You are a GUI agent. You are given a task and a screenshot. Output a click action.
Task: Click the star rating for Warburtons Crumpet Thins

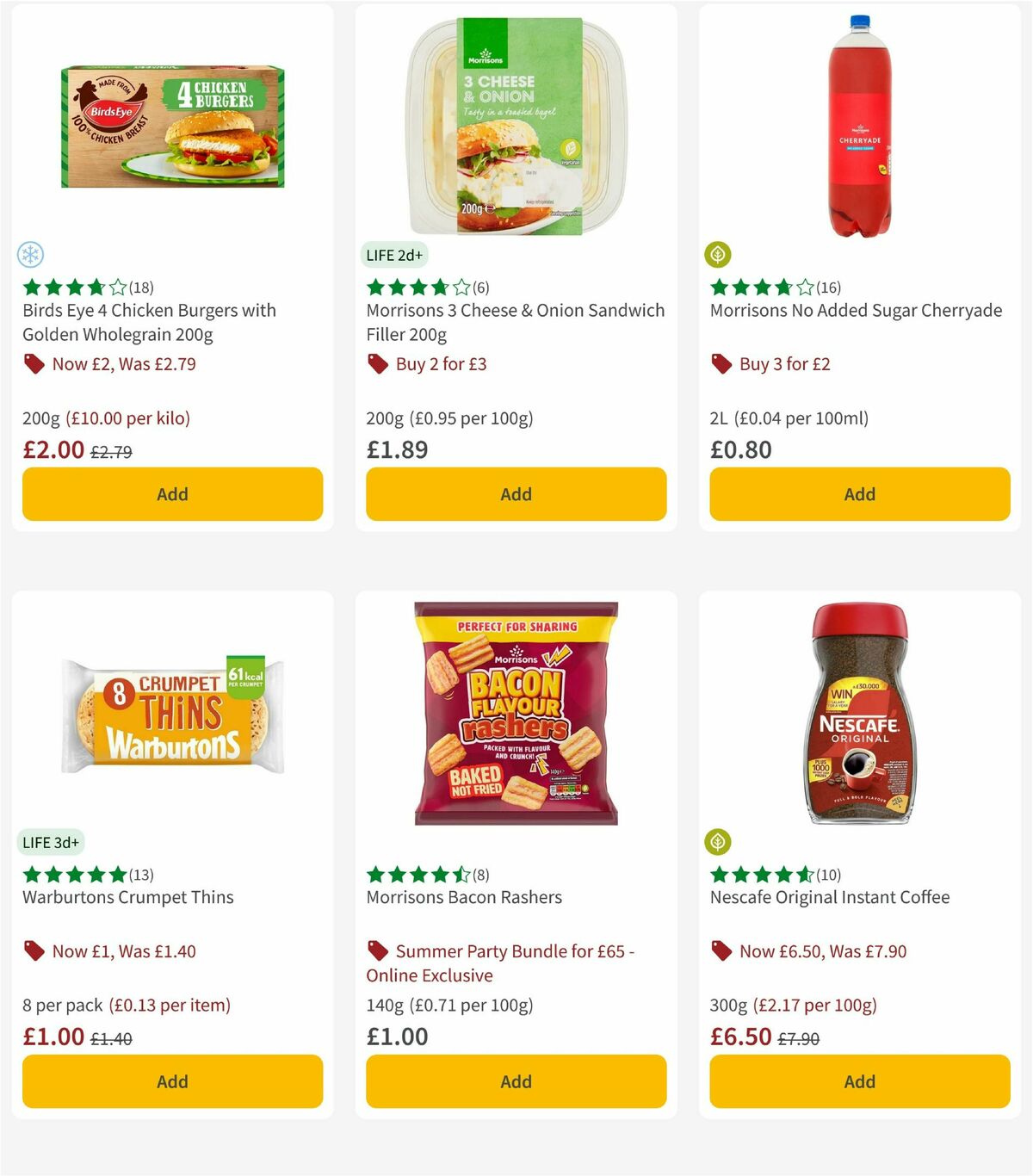[x=73, y=875]
